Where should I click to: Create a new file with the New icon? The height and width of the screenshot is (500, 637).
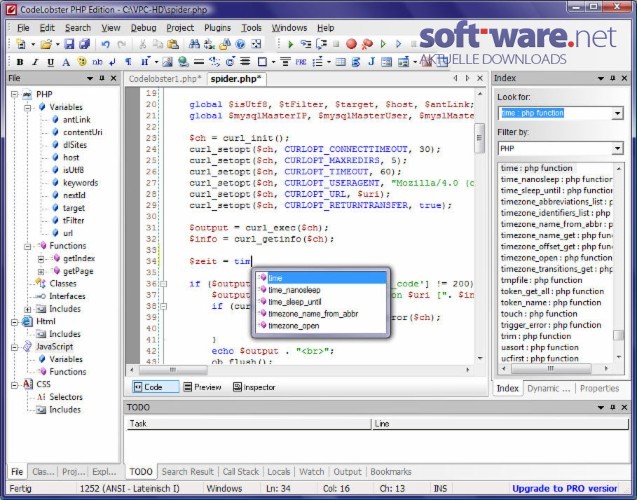(x=20, y=44)
